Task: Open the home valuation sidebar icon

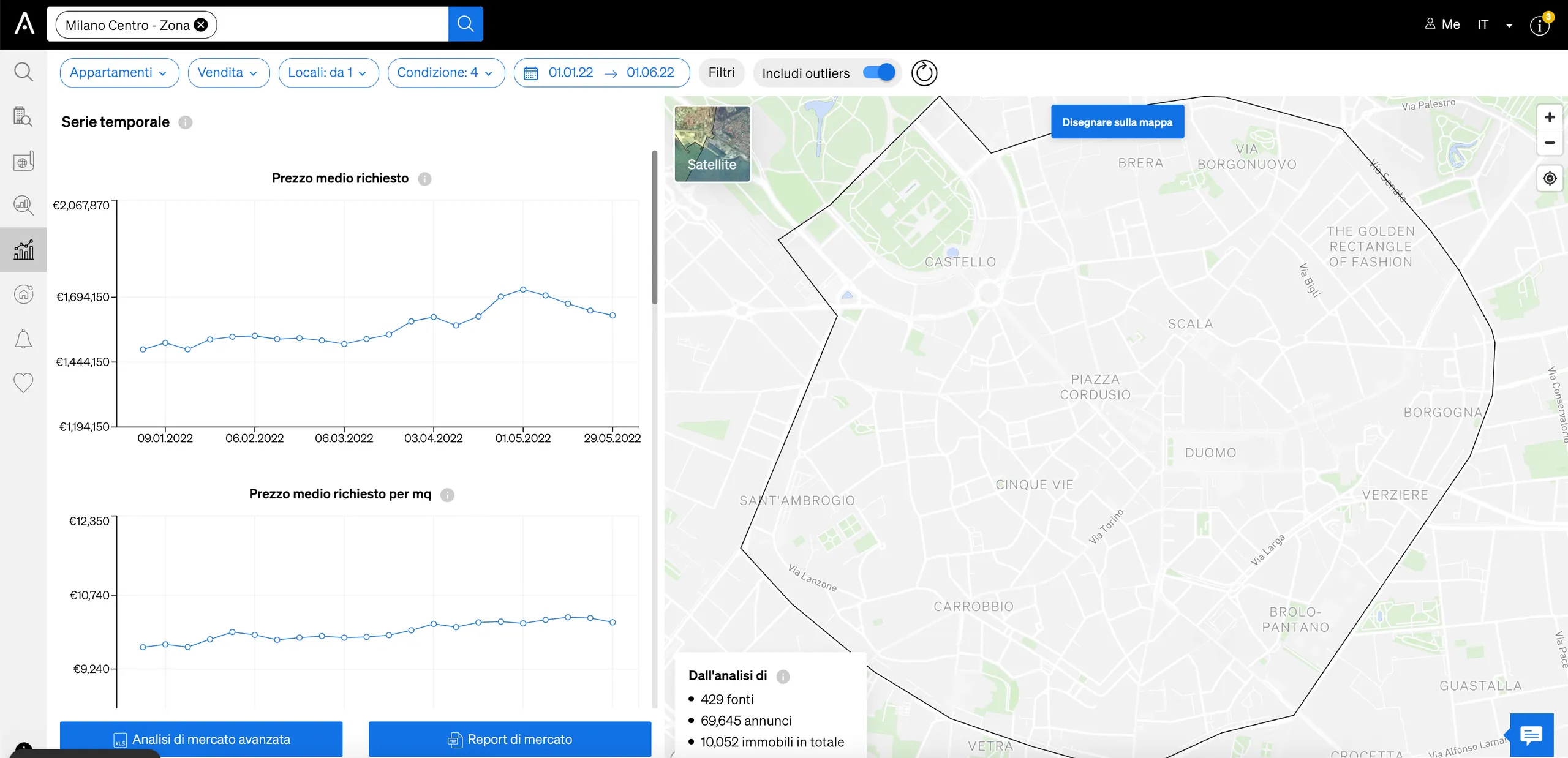Action: click(23, 295)
